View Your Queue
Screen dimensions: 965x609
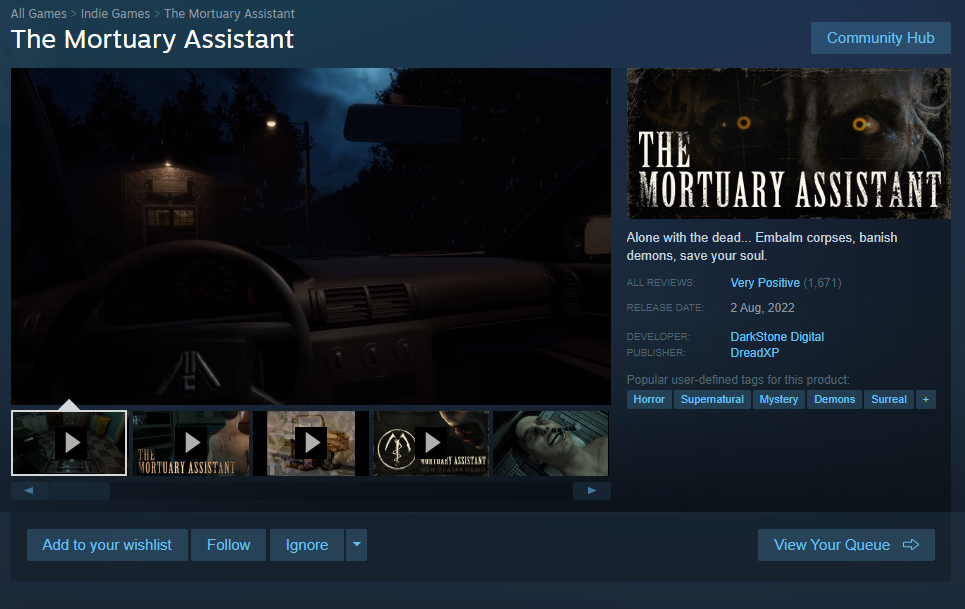pos(846,545)
